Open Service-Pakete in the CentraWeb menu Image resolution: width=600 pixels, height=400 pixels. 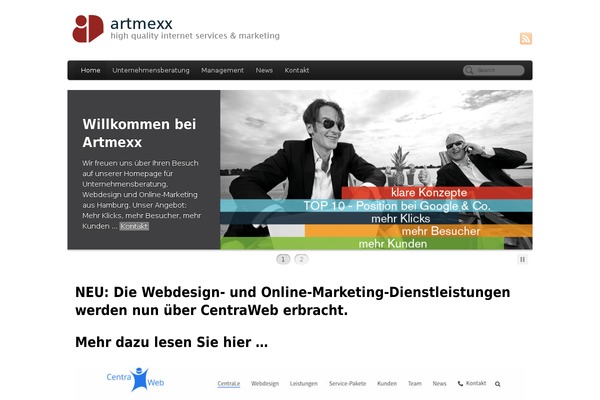click(x=347, y=384)
